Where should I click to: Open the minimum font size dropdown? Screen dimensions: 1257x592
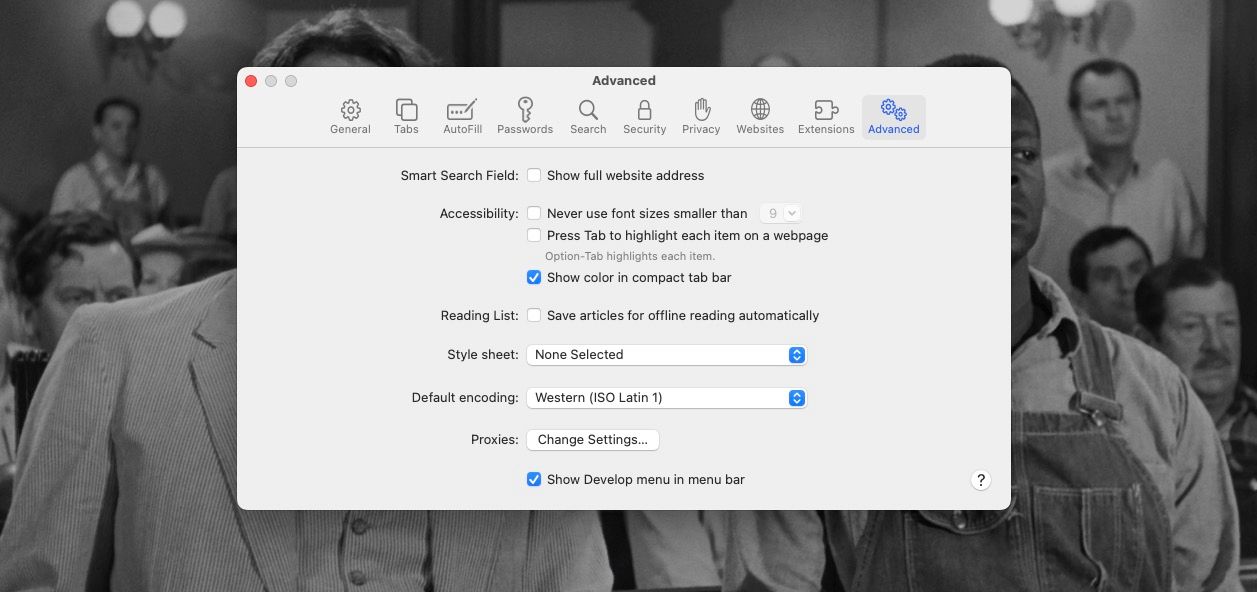[780, 213]
